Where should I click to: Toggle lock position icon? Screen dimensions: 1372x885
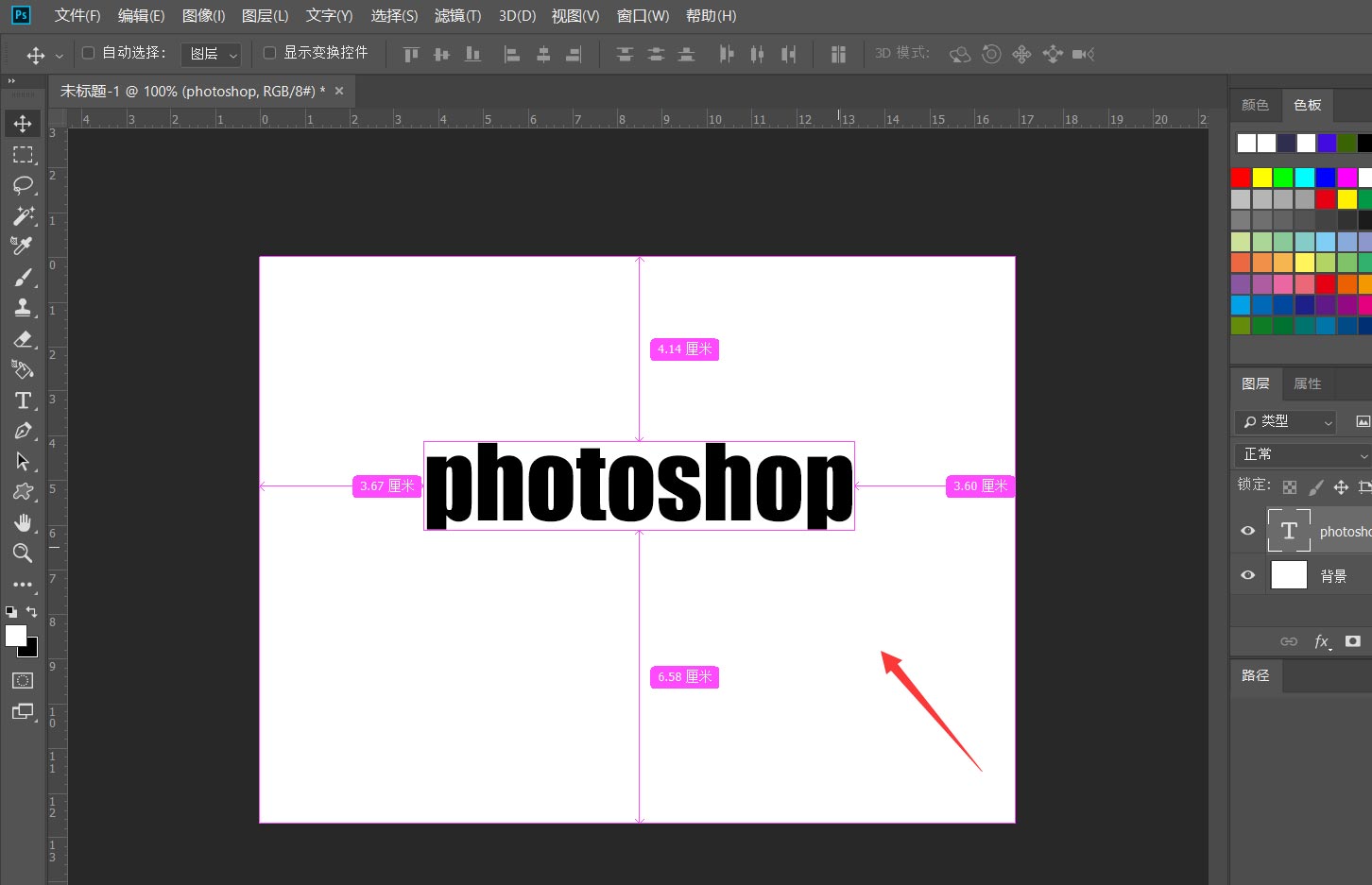(x=1341, y=487)
